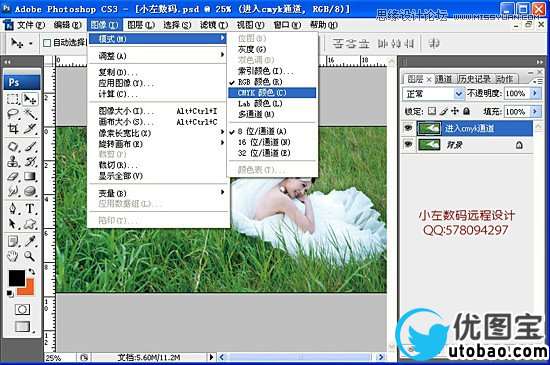Select the Eyedropper tool
The width and height of the screenshot is (550, 365).
(x=30, y=241)
